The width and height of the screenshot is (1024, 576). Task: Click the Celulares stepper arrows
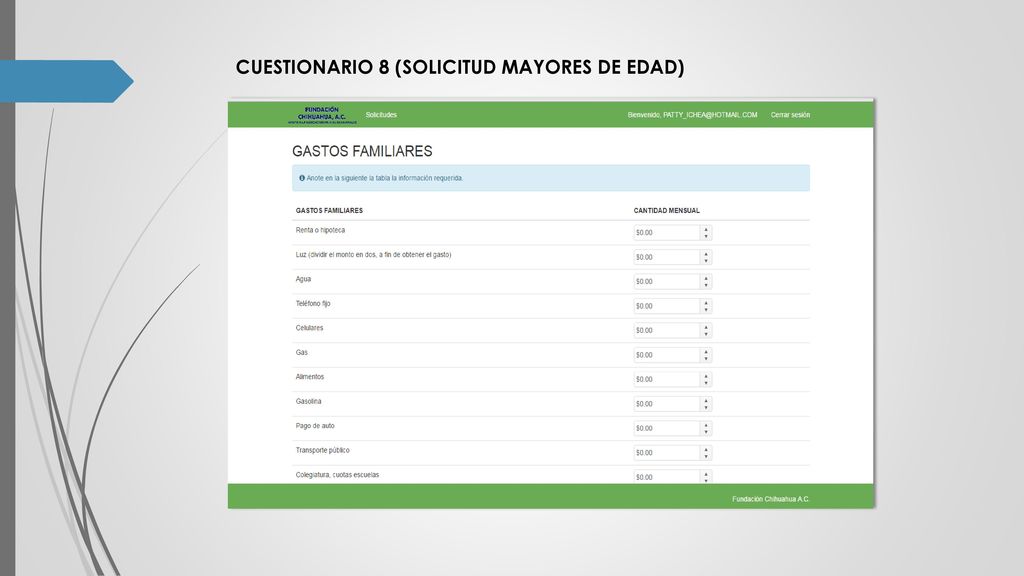[706, 330]
